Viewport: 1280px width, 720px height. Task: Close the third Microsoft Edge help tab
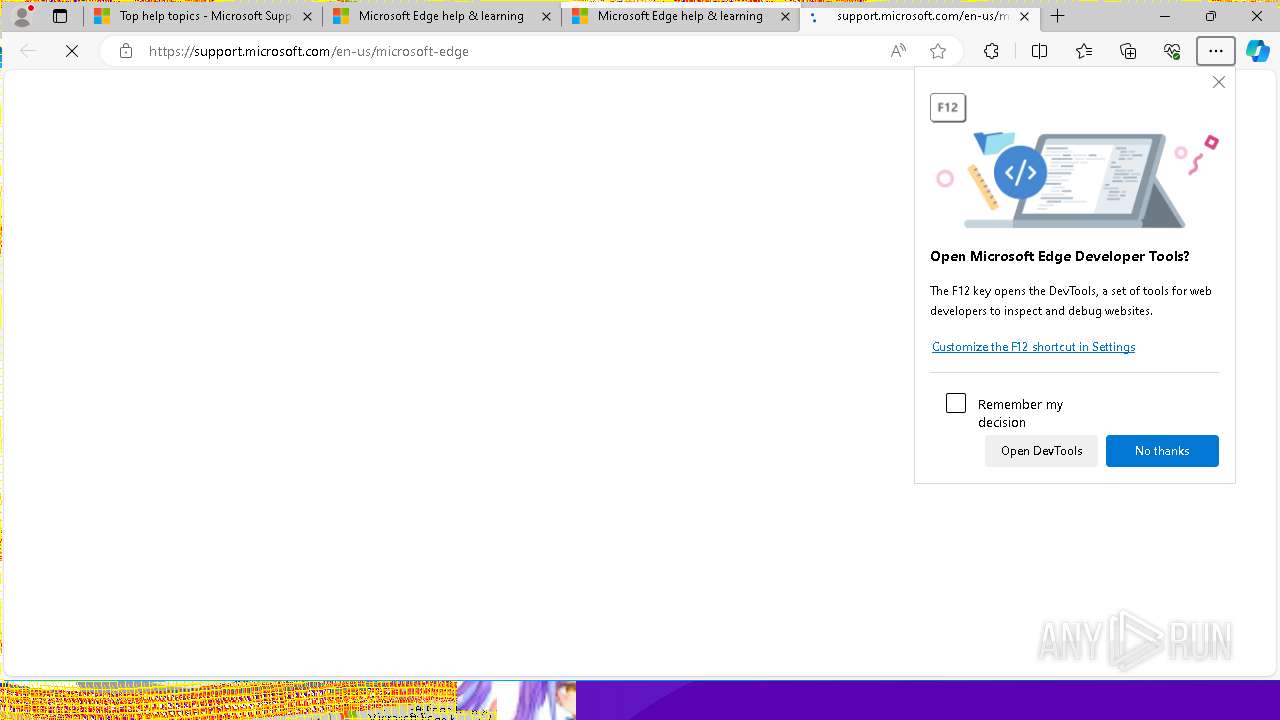point(785,17)
